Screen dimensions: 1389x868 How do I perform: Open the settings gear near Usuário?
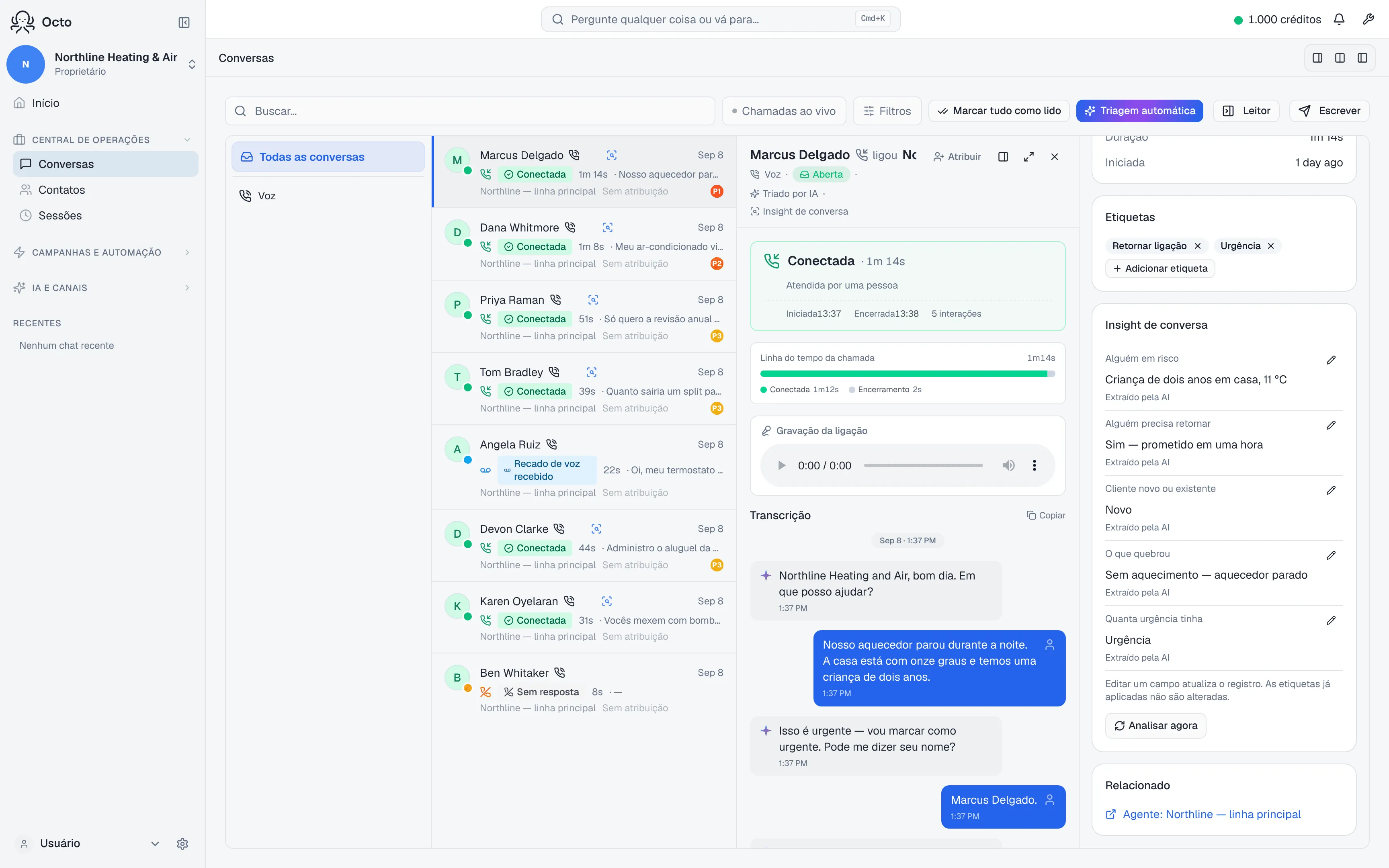coord(182,843)
